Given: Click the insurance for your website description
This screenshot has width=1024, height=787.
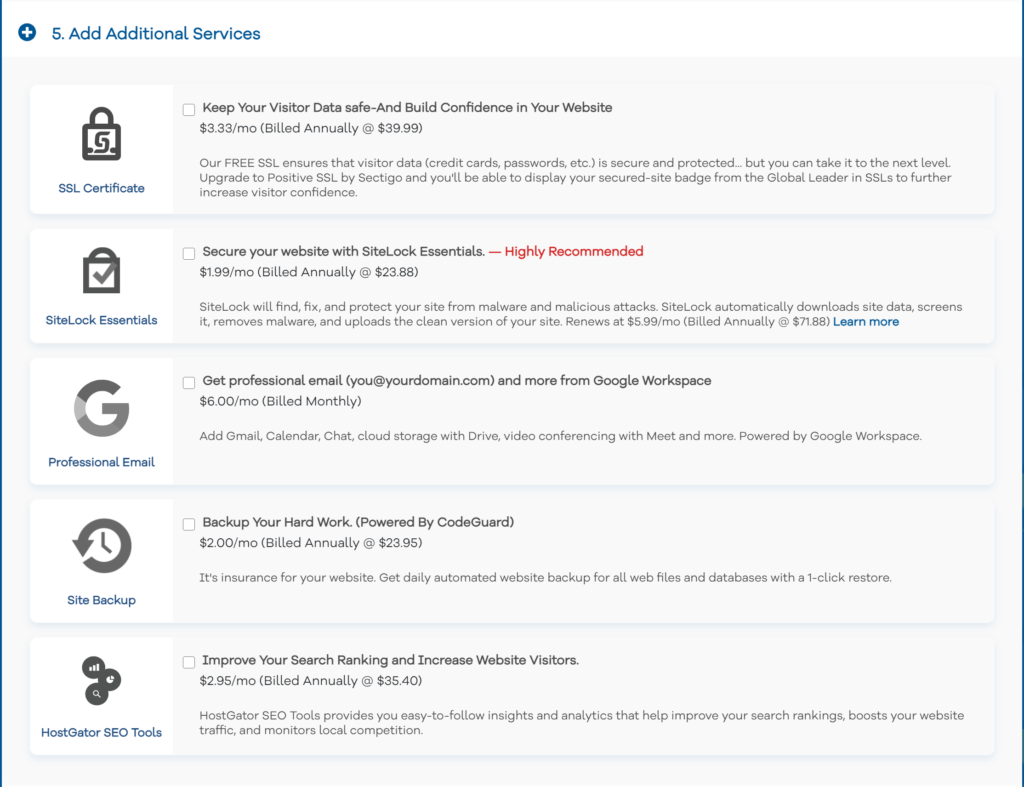Looking at the screenshot, I should point(545,577).
